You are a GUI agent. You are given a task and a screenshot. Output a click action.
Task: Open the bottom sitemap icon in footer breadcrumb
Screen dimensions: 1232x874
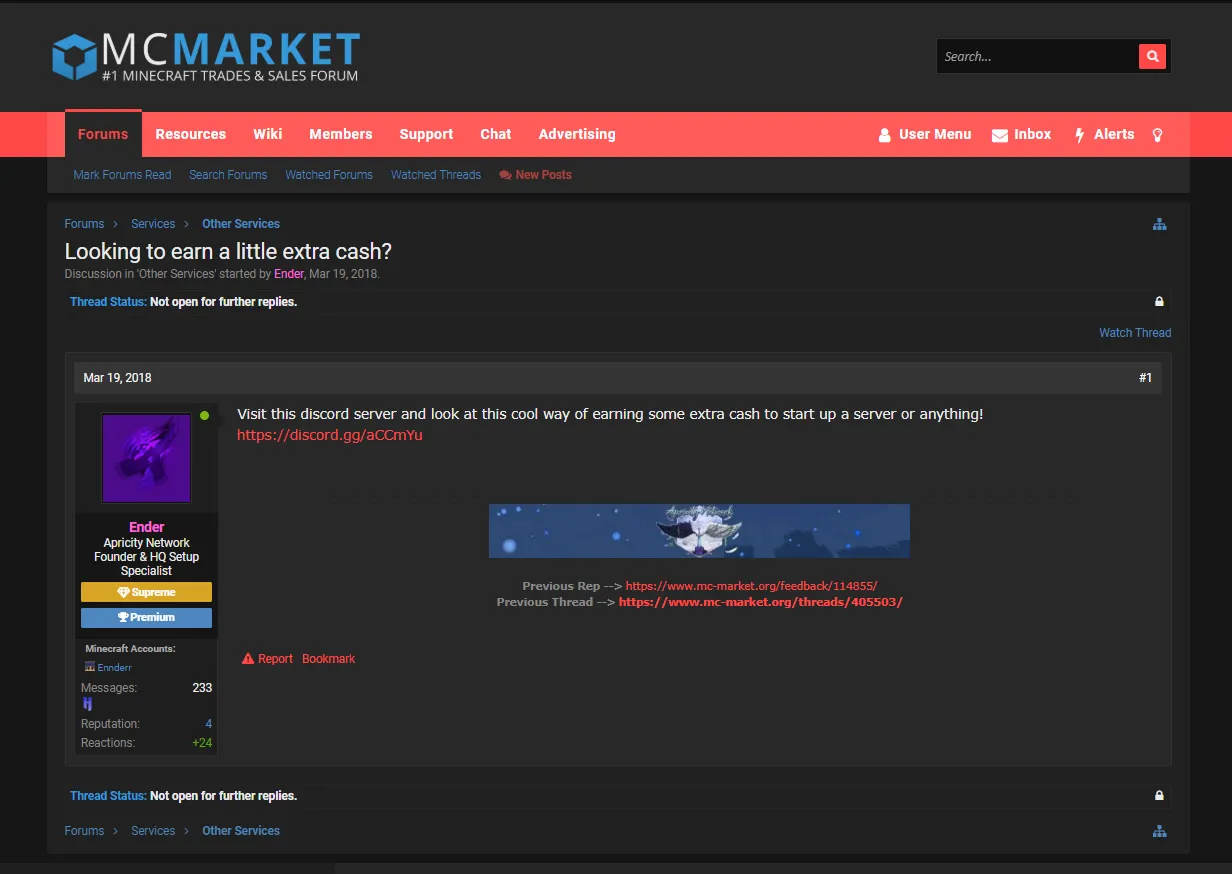1159,831
